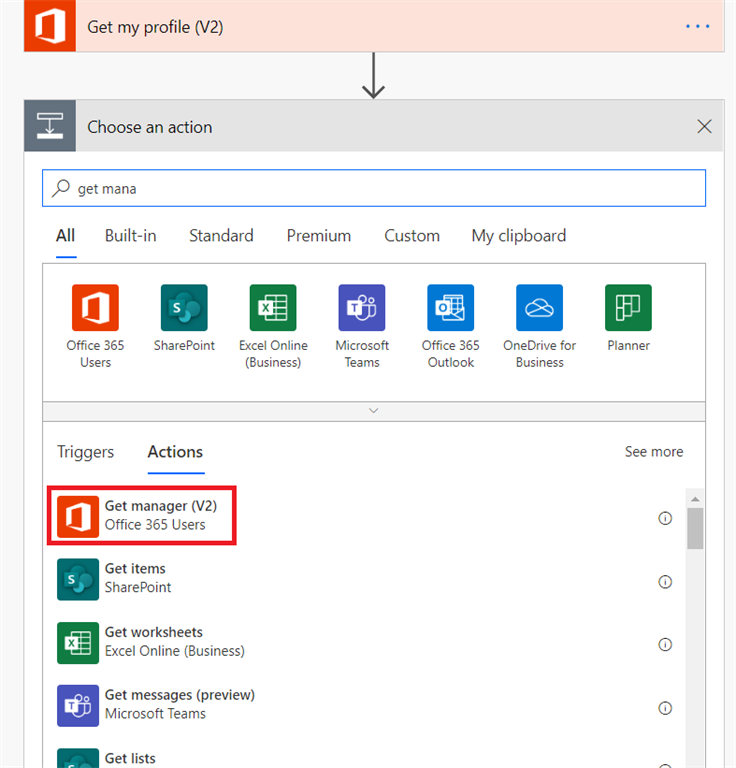736x768 pixels.
Task: Click the magnifier search icon
Action: 61,188
